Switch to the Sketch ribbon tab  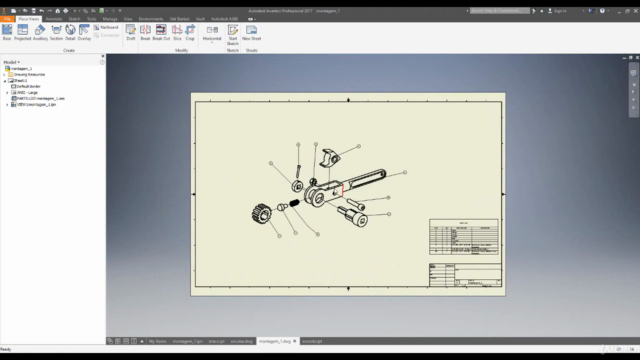(74, 19)
